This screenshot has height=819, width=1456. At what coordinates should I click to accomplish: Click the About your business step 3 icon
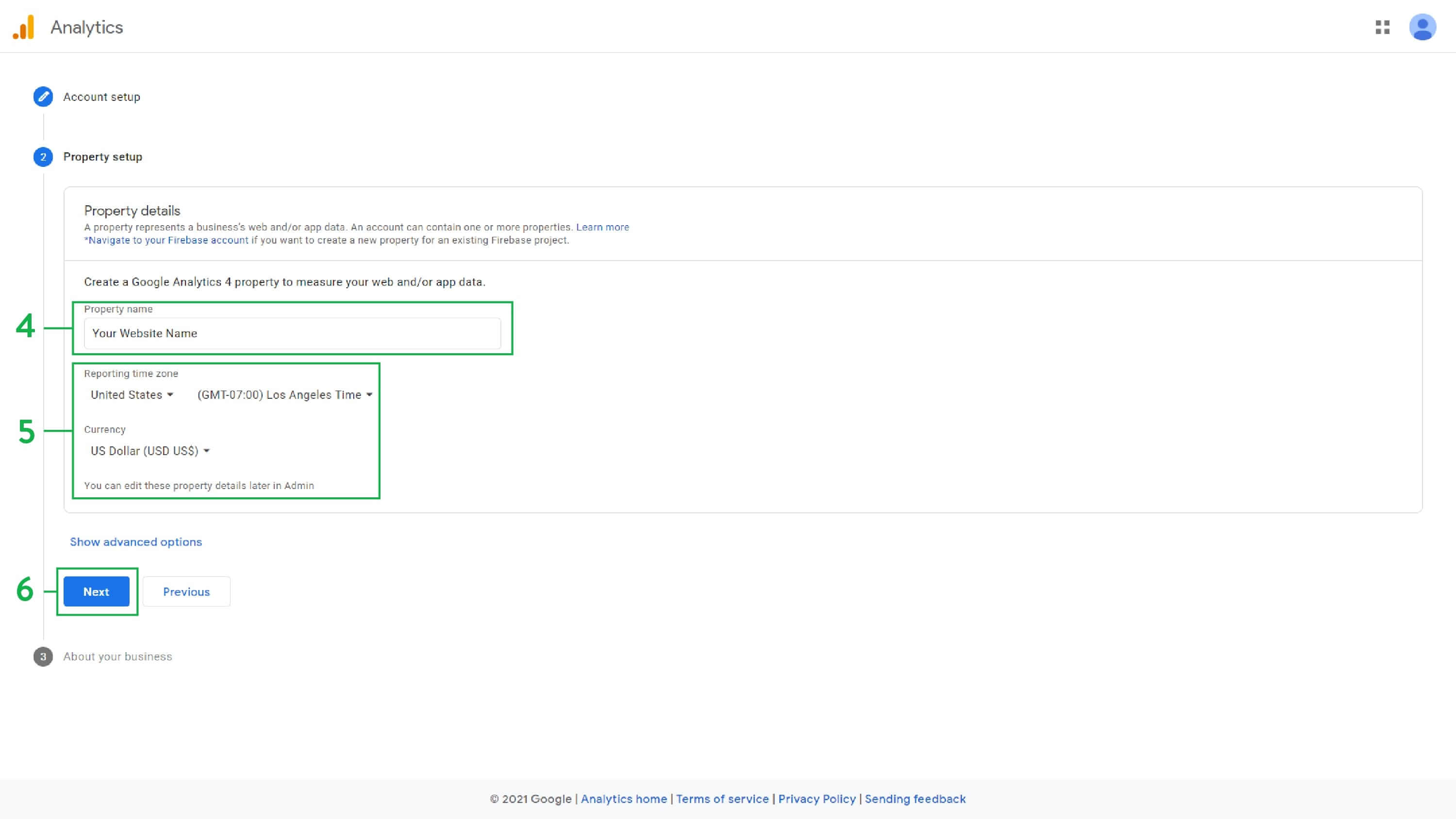pyautogui.click(x=43, y=656)
